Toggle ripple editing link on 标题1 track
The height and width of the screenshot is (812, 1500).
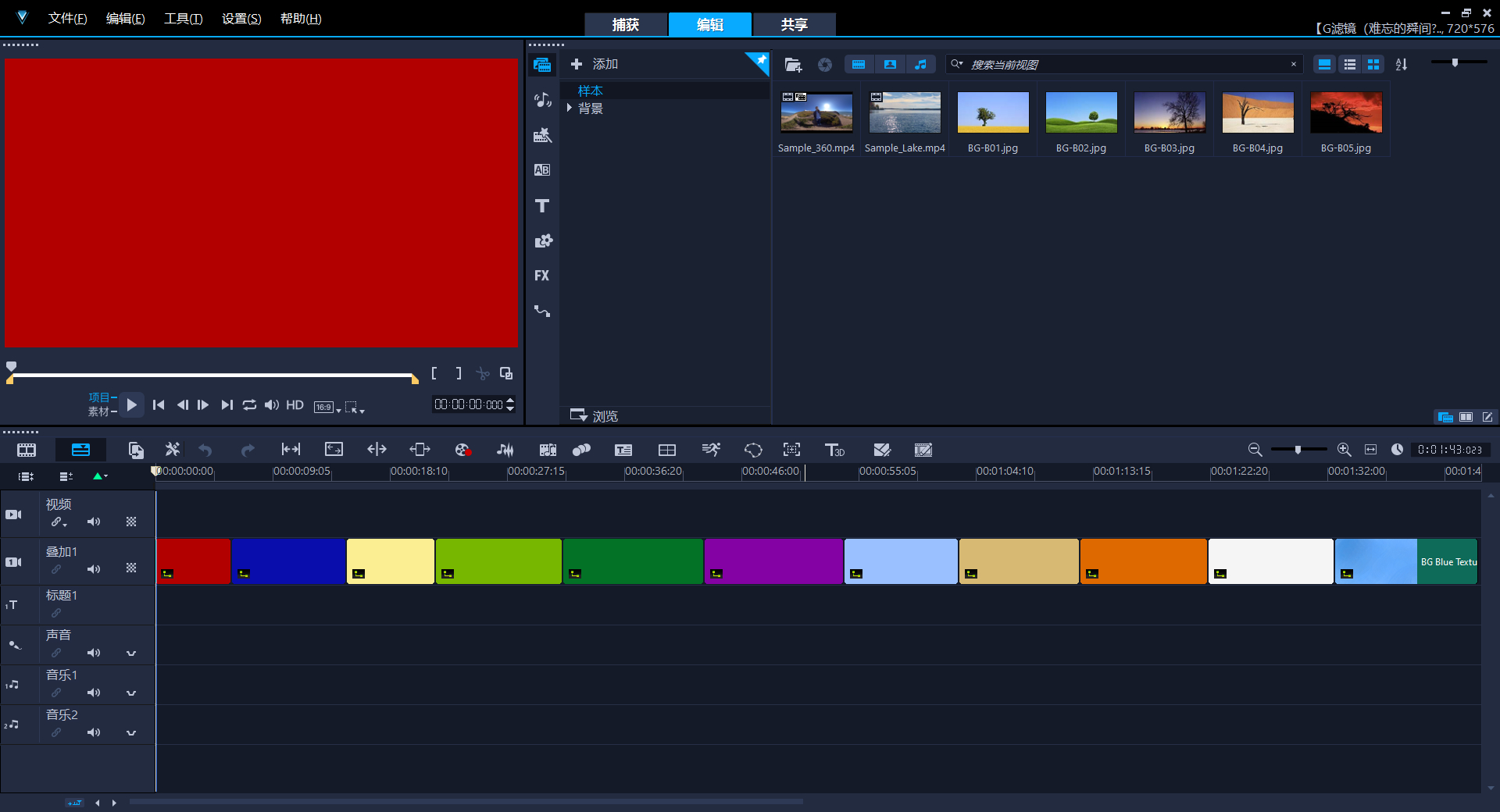coord(56,613)
